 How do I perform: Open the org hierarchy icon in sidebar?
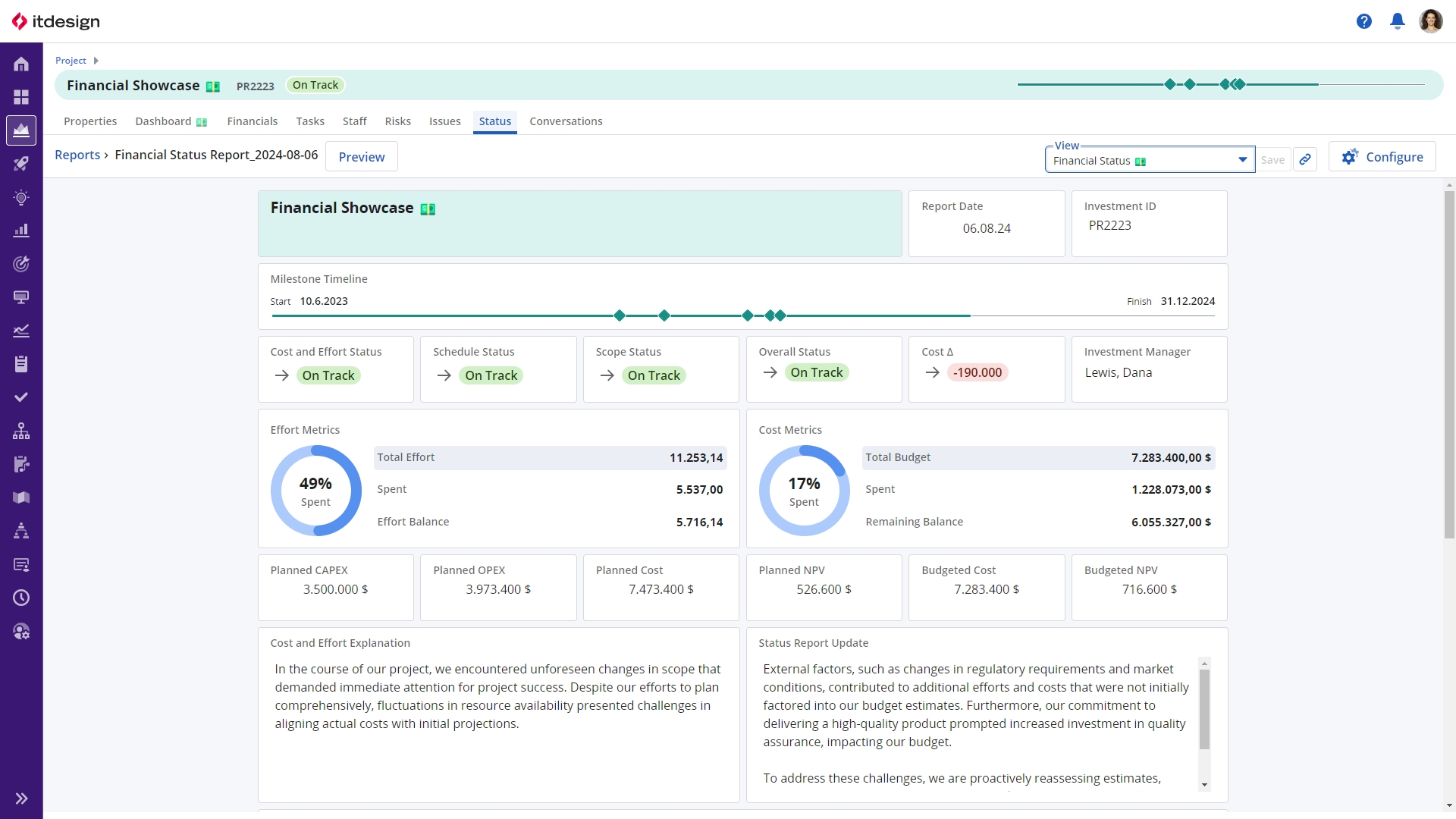pos(21,431)
